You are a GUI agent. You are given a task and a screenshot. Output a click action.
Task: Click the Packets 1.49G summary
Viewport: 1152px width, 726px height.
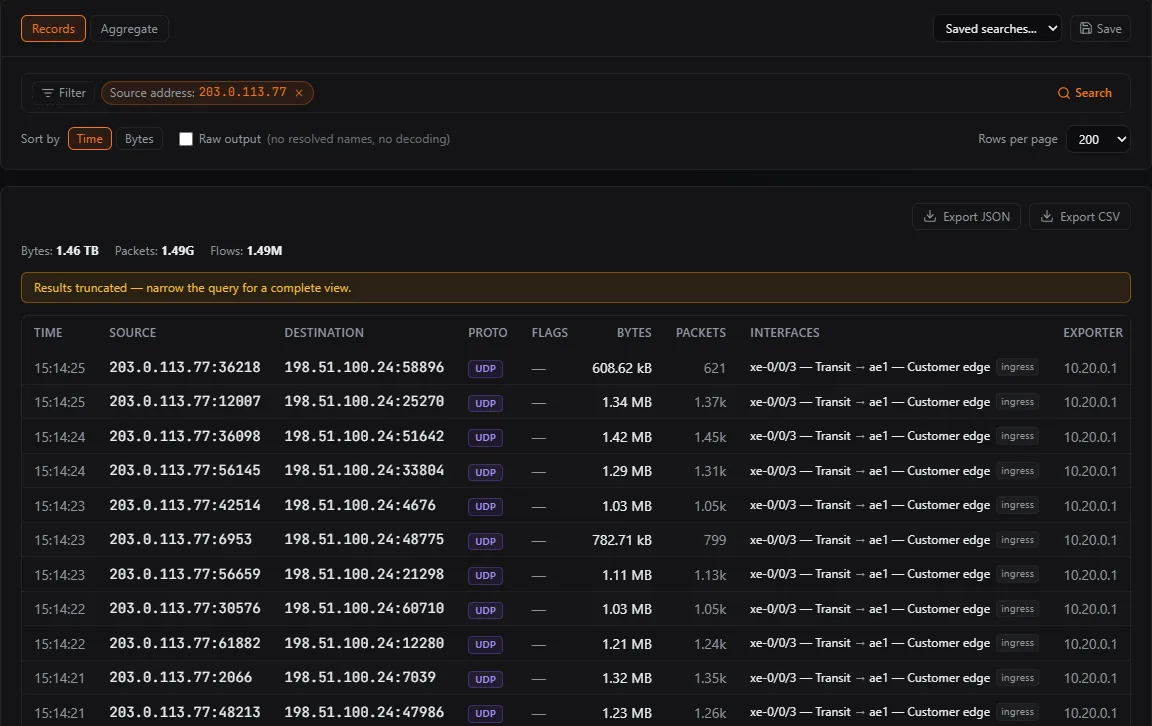tap(154, 251)
